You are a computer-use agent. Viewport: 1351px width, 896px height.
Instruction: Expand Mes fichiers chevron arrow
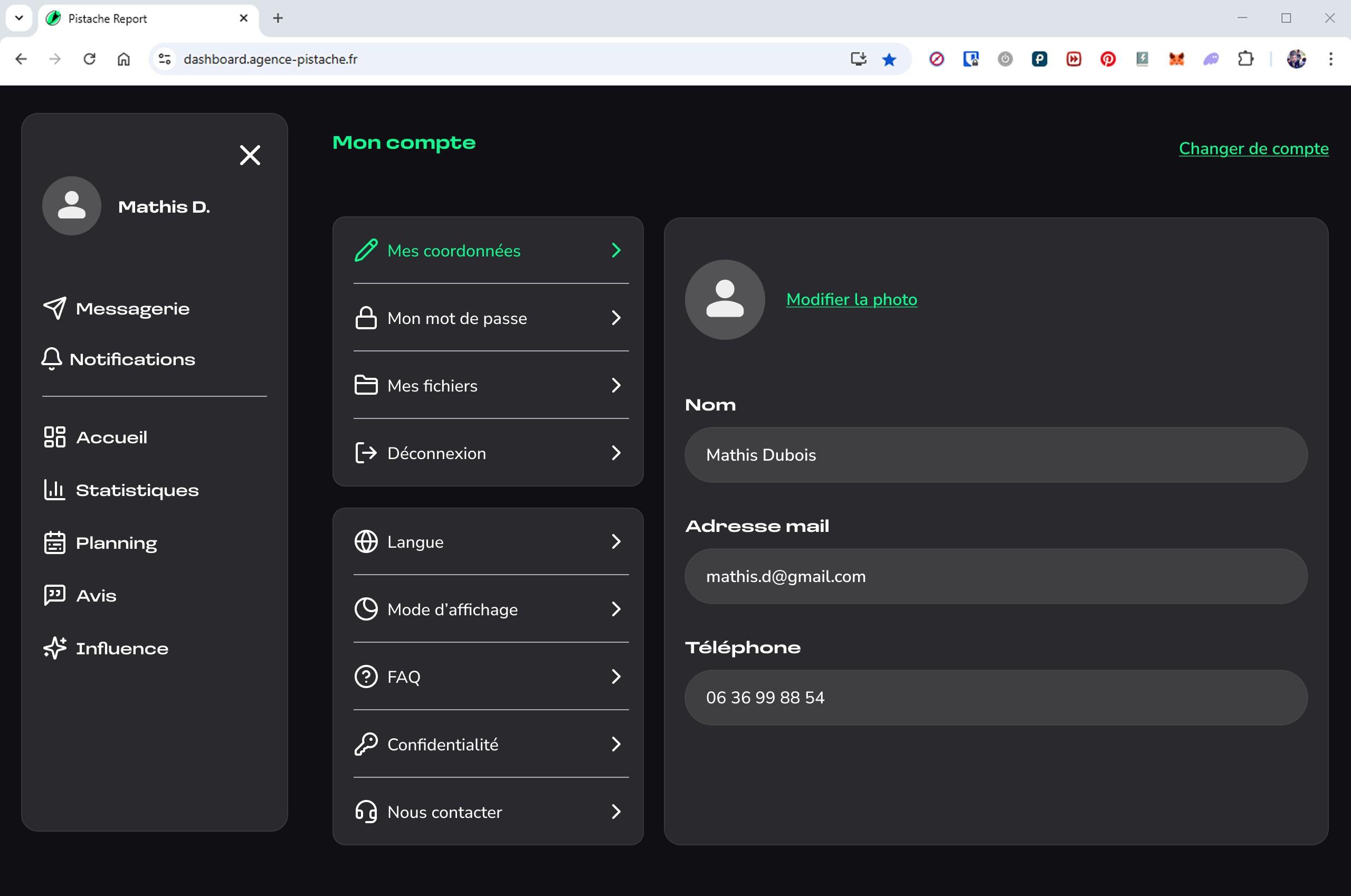[x=615, y=385]
